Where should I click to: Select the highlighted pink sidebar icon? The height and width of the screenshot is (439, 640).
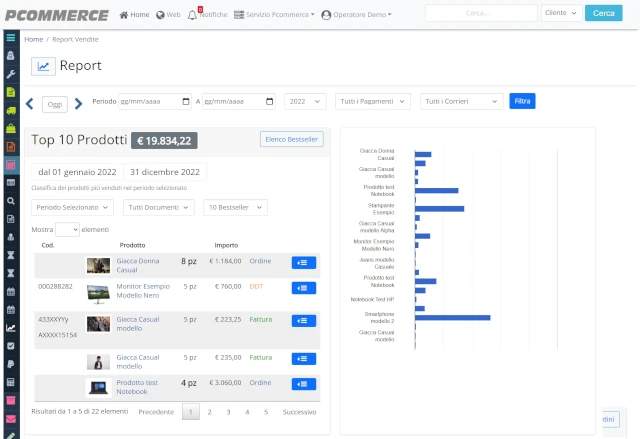[11, 165]
